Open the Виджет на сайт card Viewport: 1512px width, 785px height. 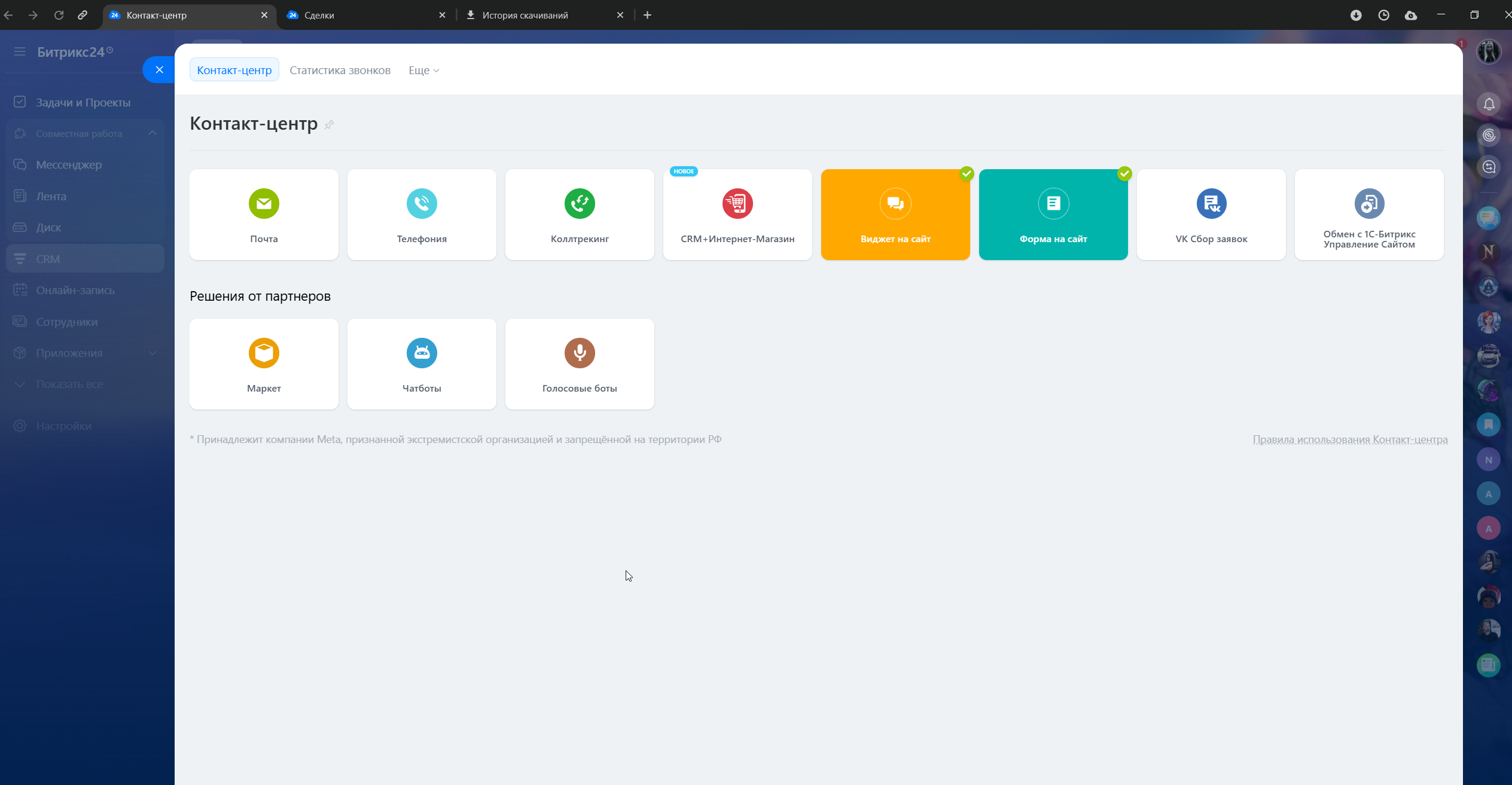(x=895, y=215)
